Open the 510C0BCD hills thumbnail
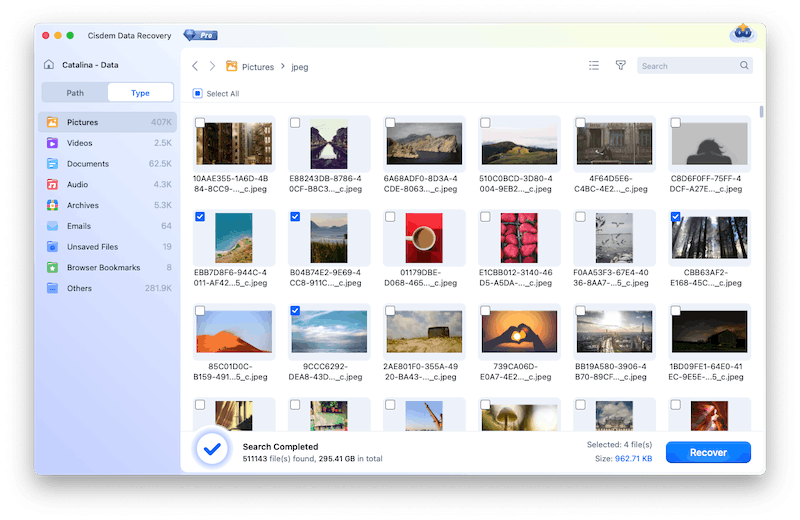The height and width of the screenshot is (520, 800). [519, 143]
